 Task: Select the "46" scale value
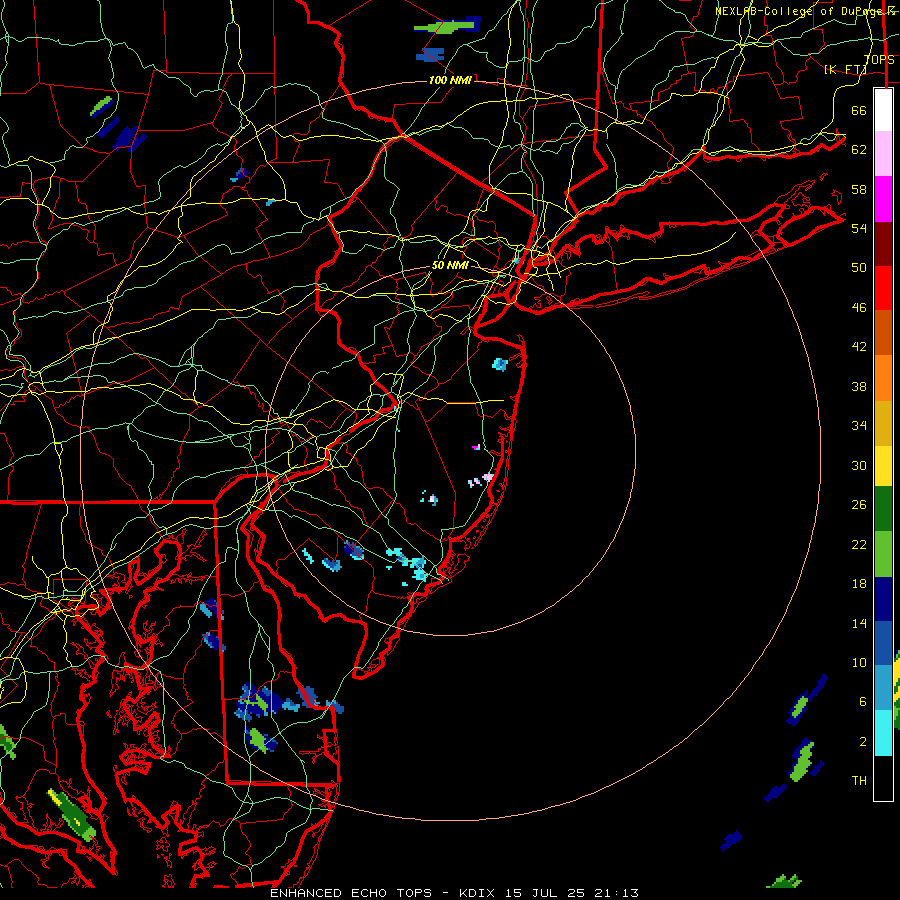tap(859, 308)
